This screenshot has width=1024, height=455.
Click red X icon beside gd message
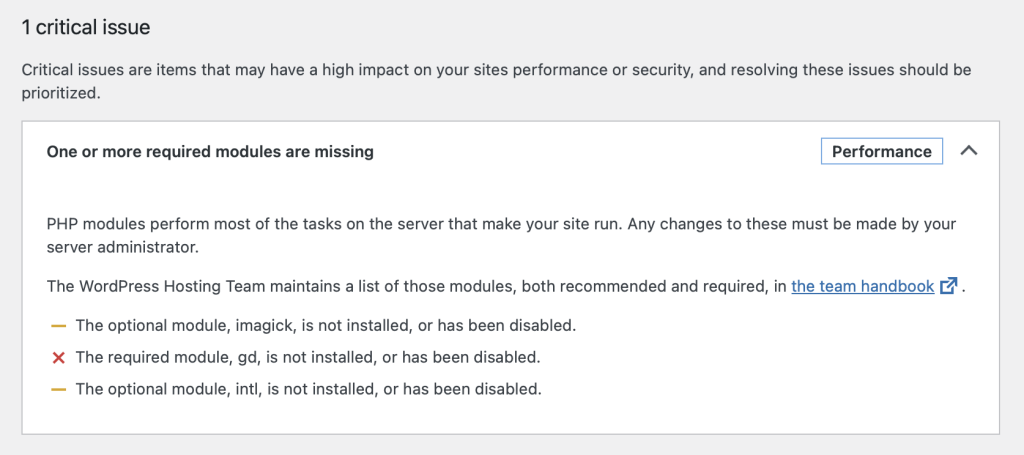58,358
